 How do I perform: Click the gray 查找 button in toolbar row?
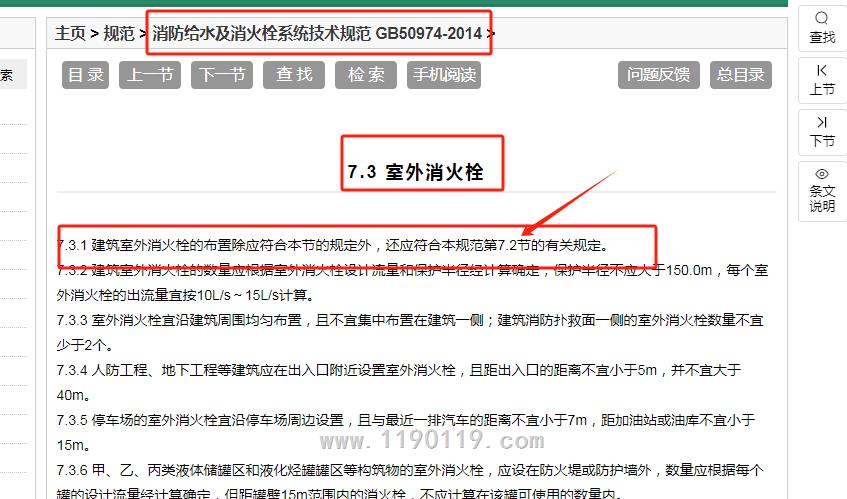coord(294,75)
